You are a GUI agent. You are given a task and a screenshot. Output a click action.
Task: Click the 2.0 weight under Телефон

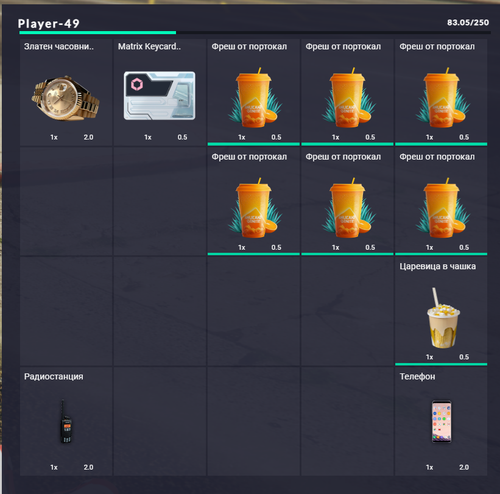[464, 467]
